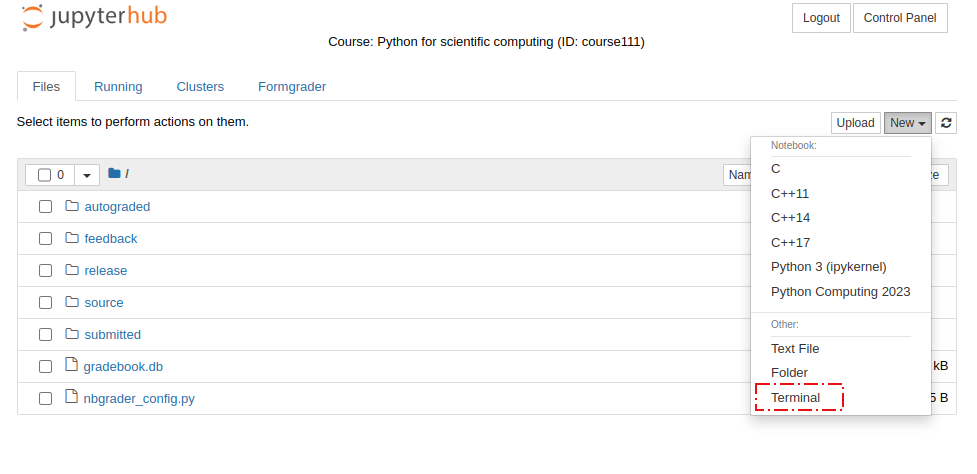Open the Running tab
The width and height of the screenshot is (977, 474).
tap(118, 87)
